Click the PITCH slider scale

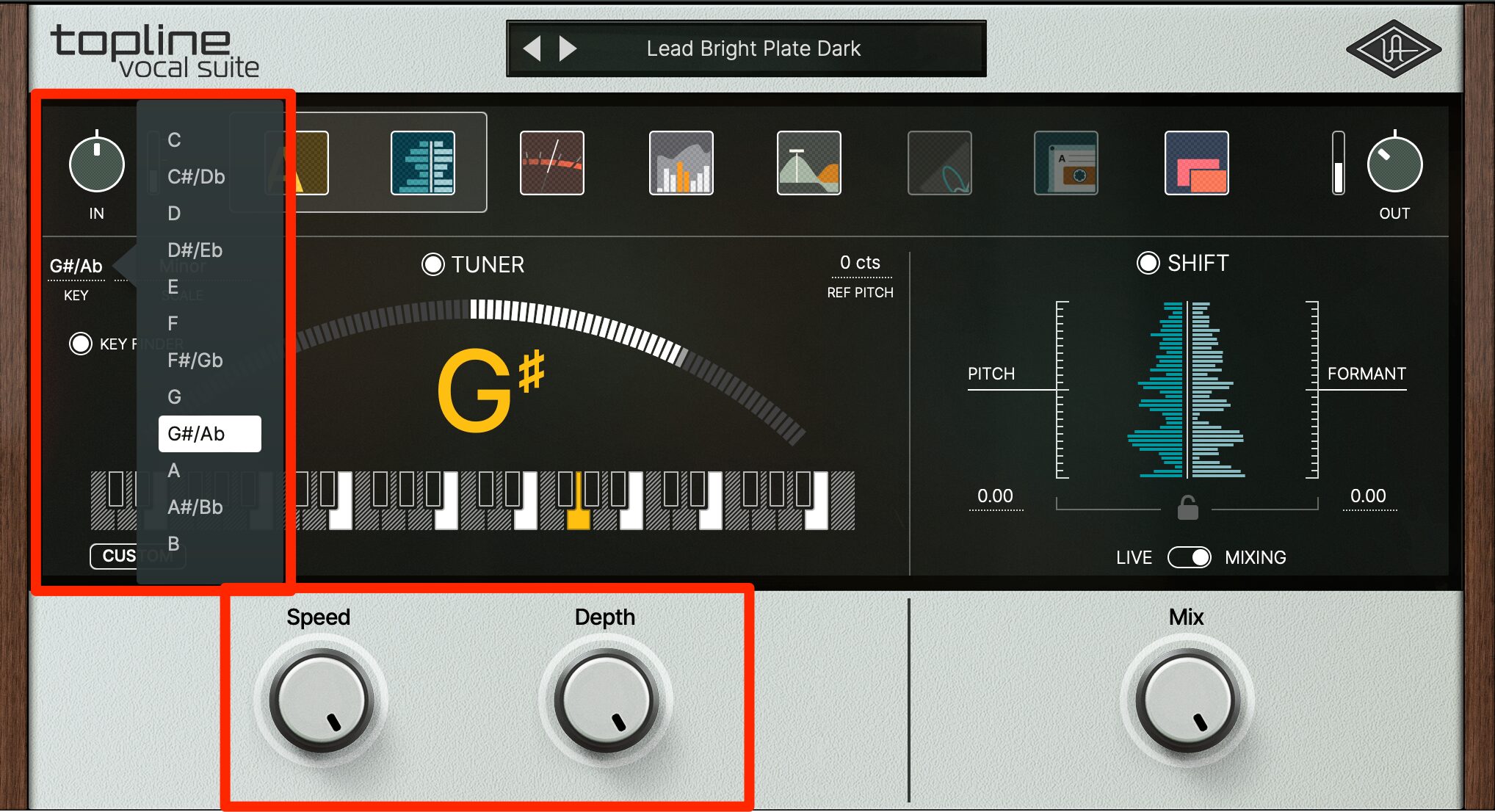1062,390
